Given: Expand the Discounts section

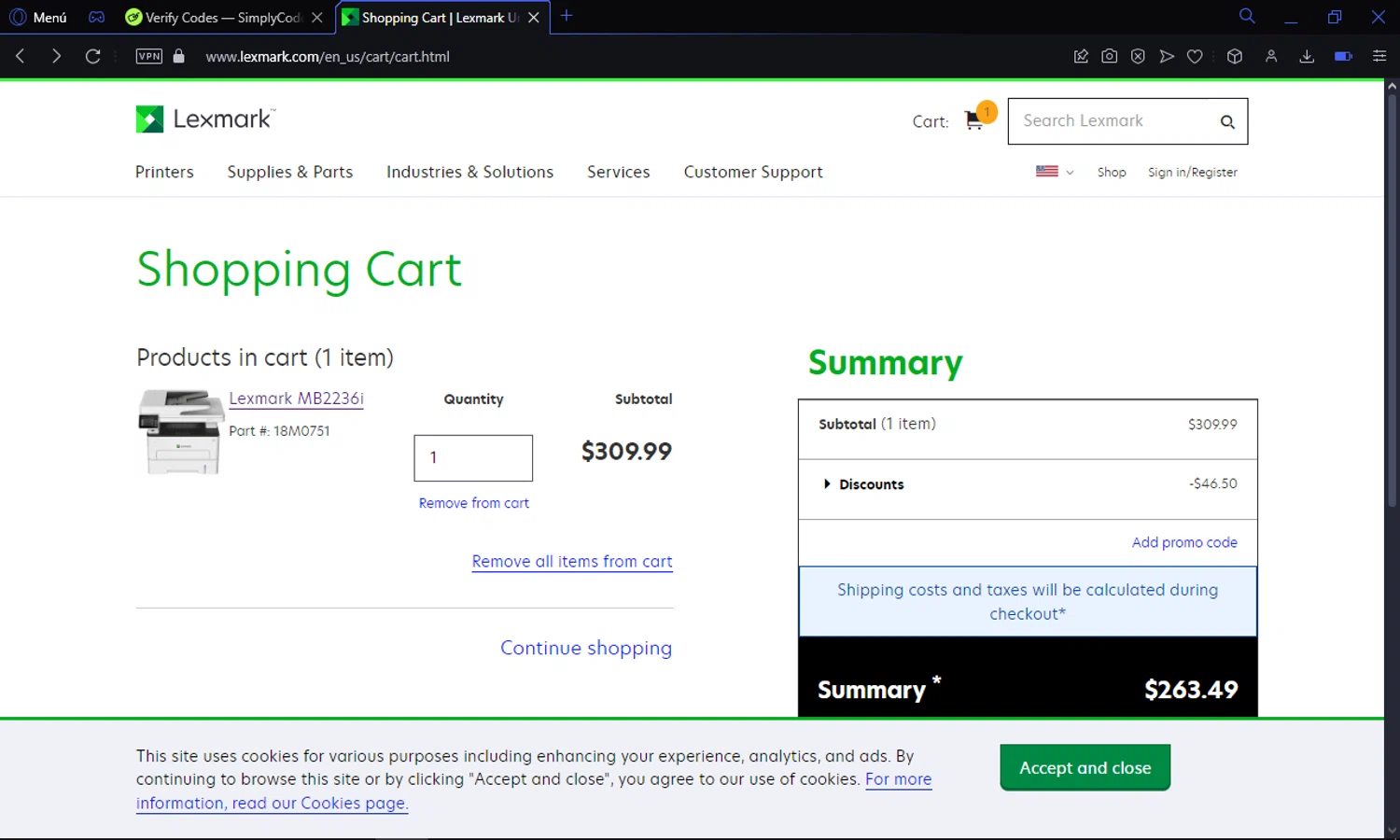Looking at the screenshot, I should point(863,484).
